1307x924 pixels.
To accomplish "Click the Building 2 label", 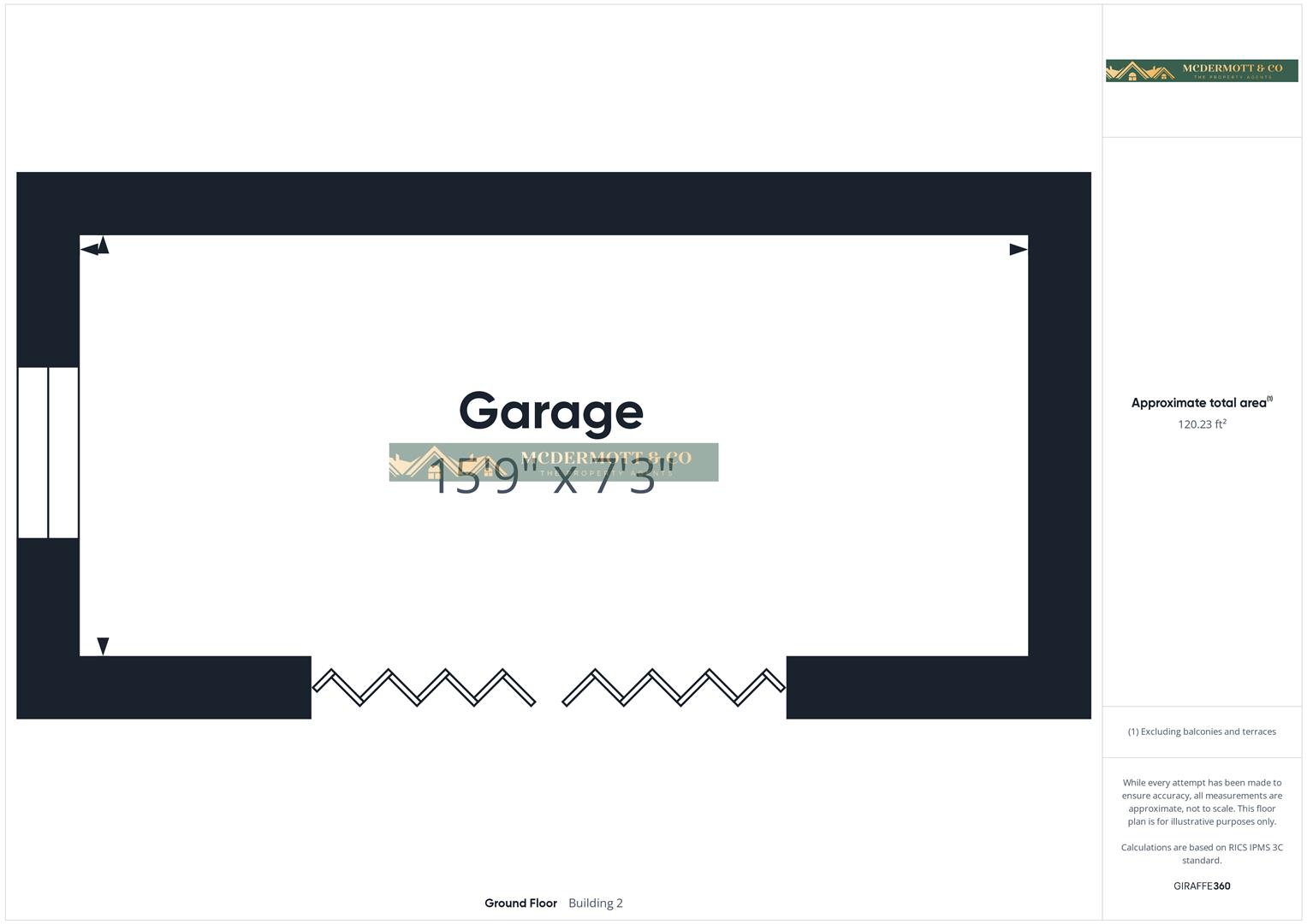I will pyautogui.click(x=596, y=903).
